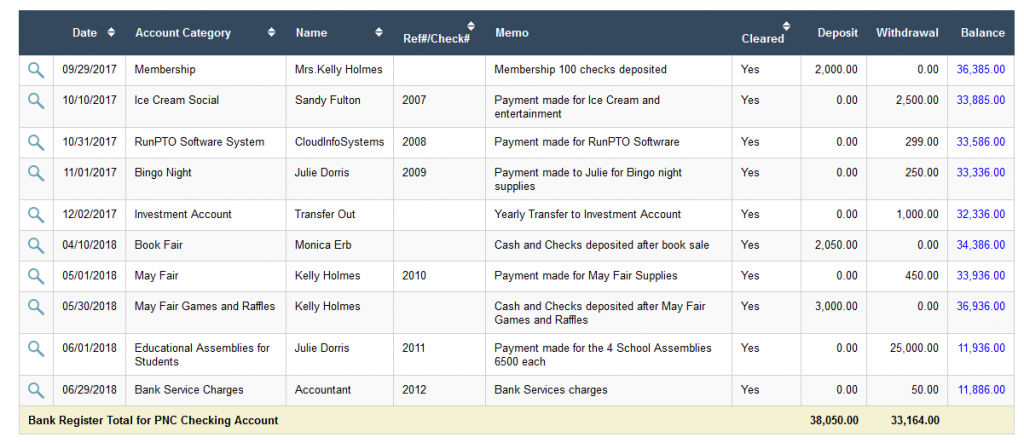Click magnifier icon for Bingo Night row

[x=36, y=173]
